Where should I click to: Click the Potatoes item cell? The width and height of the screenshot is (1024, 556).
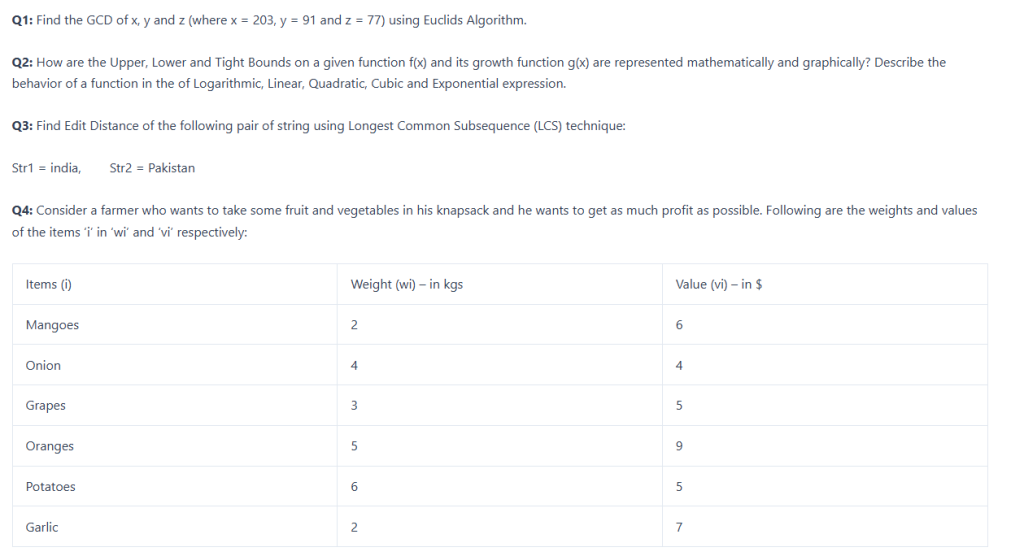click(51, 487)
